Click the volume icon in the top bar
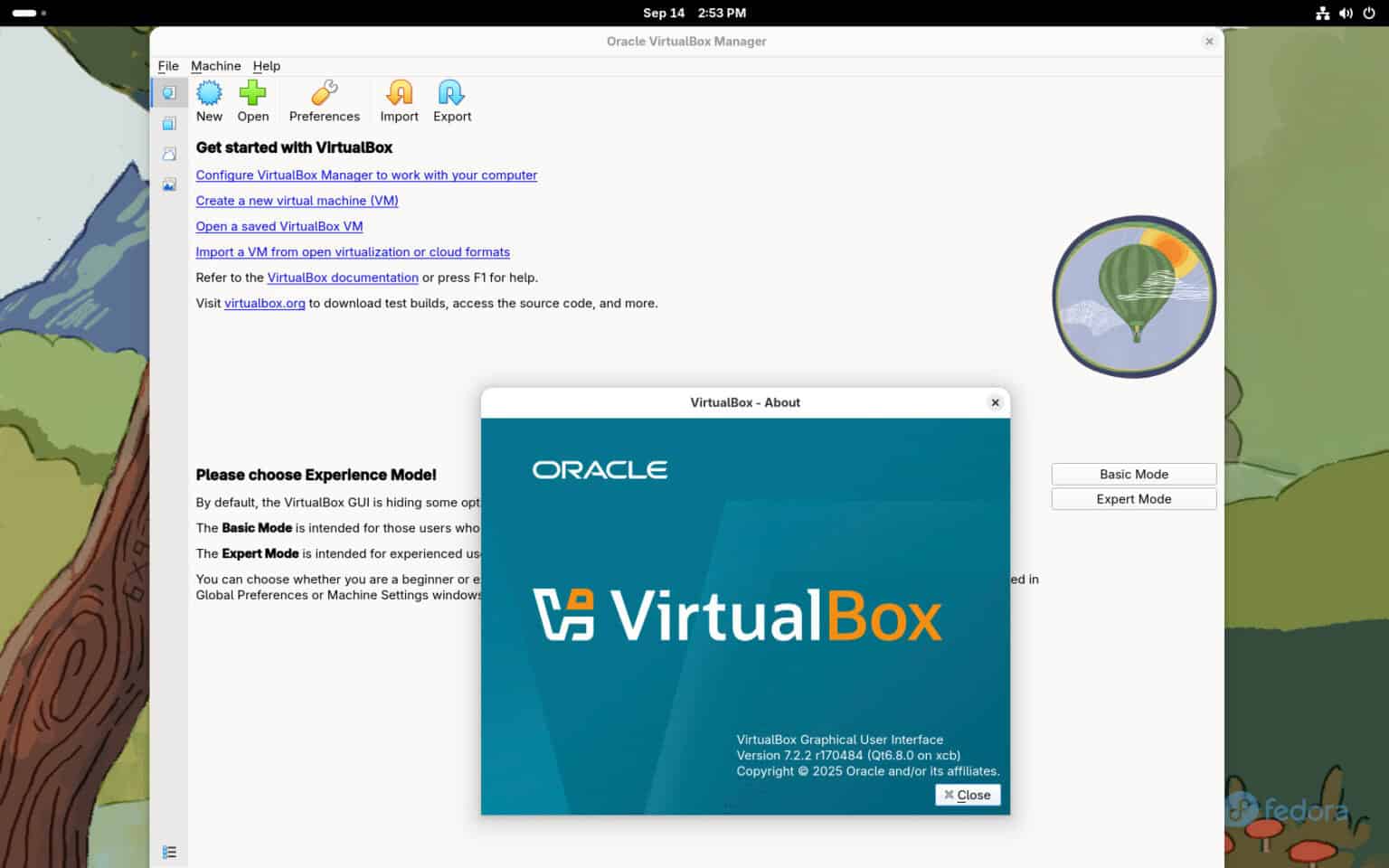Image resolution: width=1389 pixels, height=868 pixels. (x=1346, y=13)
